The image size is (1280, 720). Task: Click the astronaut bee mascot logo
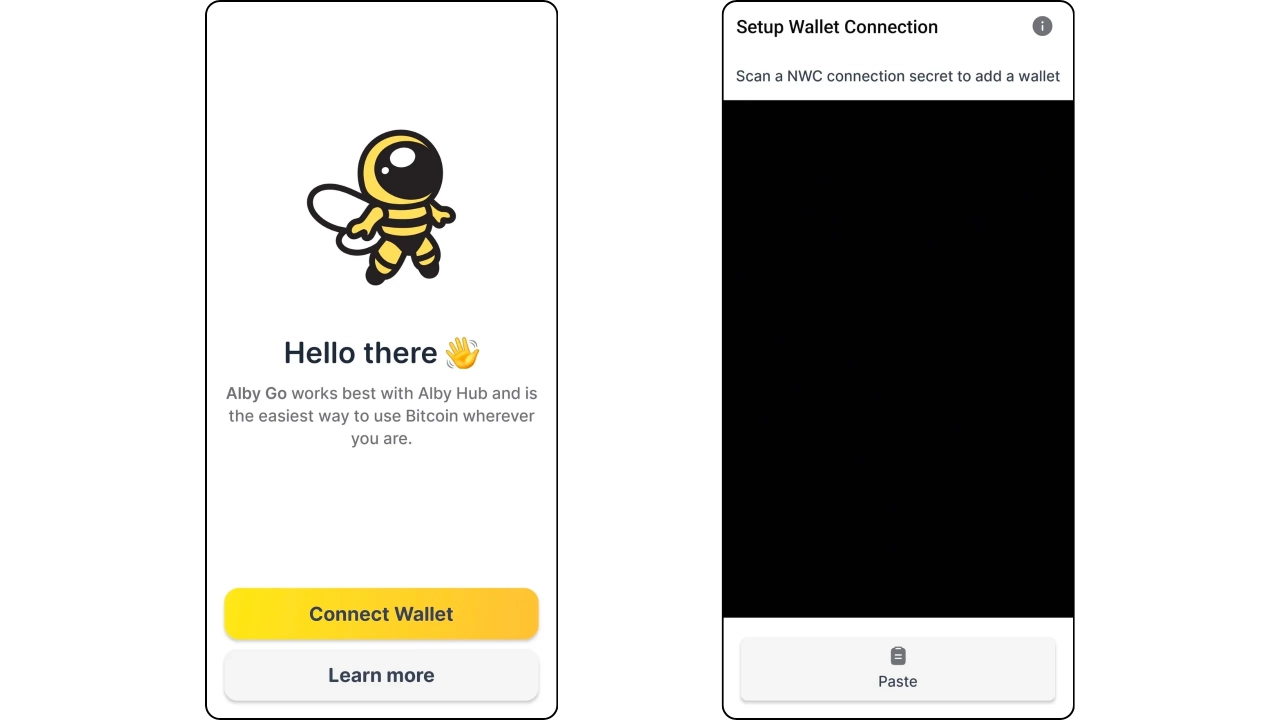(381, 207)
